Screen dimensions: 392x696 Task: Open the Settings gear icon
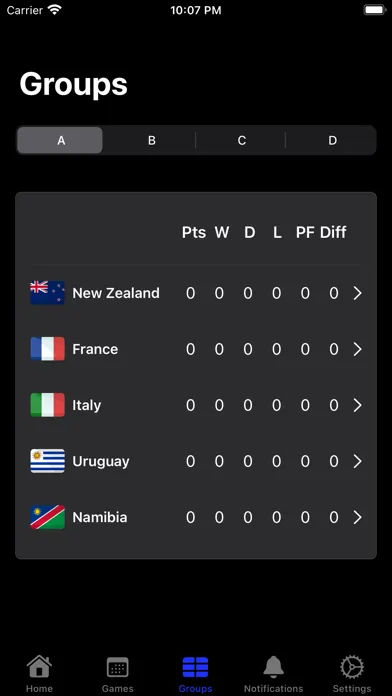pos(352,667)
